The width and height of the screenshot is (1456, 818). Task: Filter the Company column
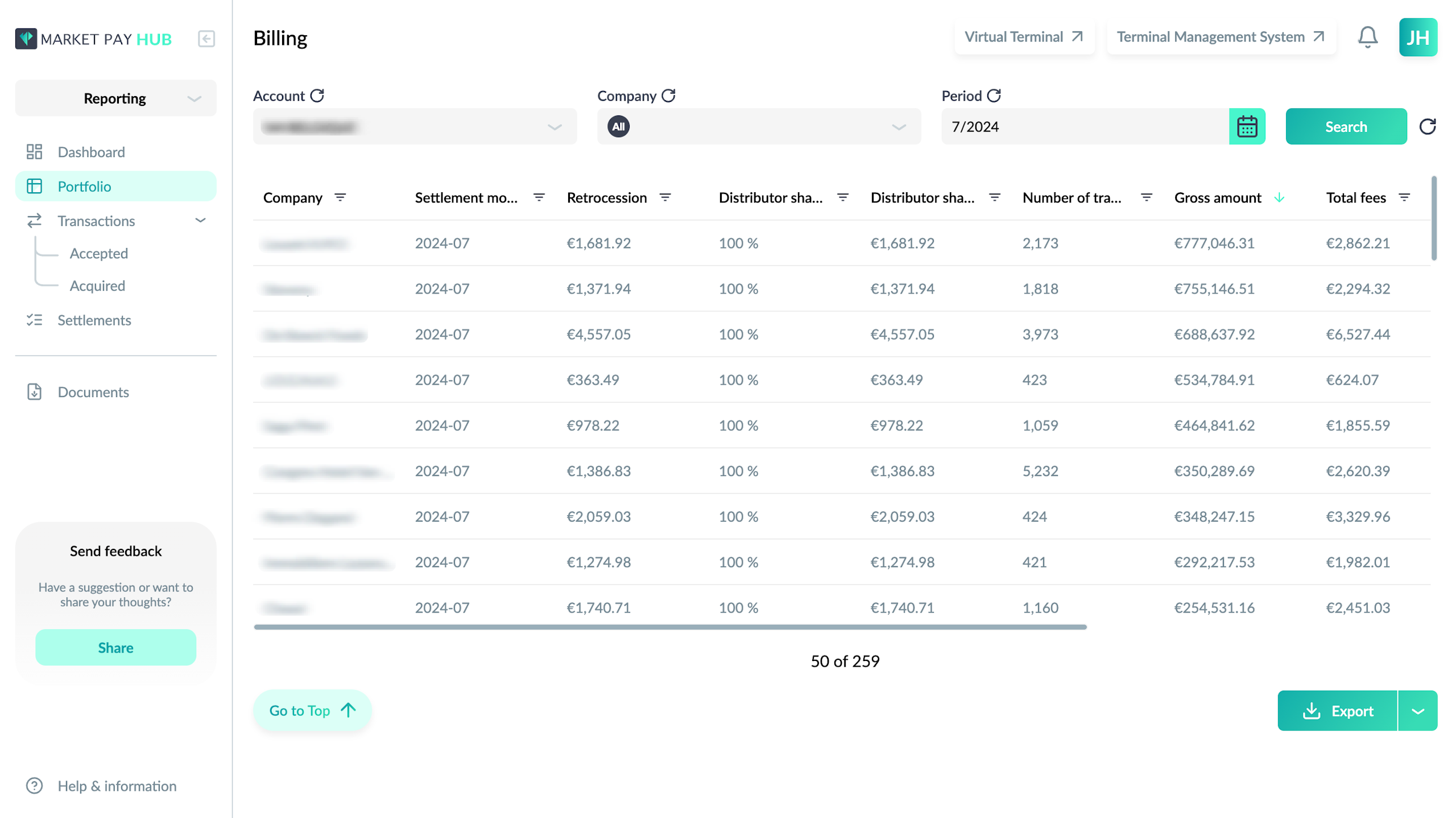(x=340, y=197)
